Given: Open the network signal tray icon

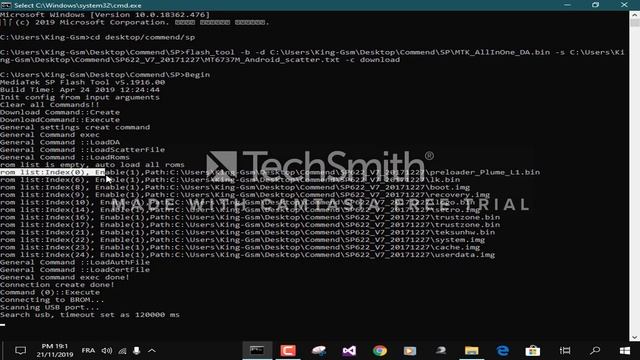Looking at the screenshot, I should 122,351.
